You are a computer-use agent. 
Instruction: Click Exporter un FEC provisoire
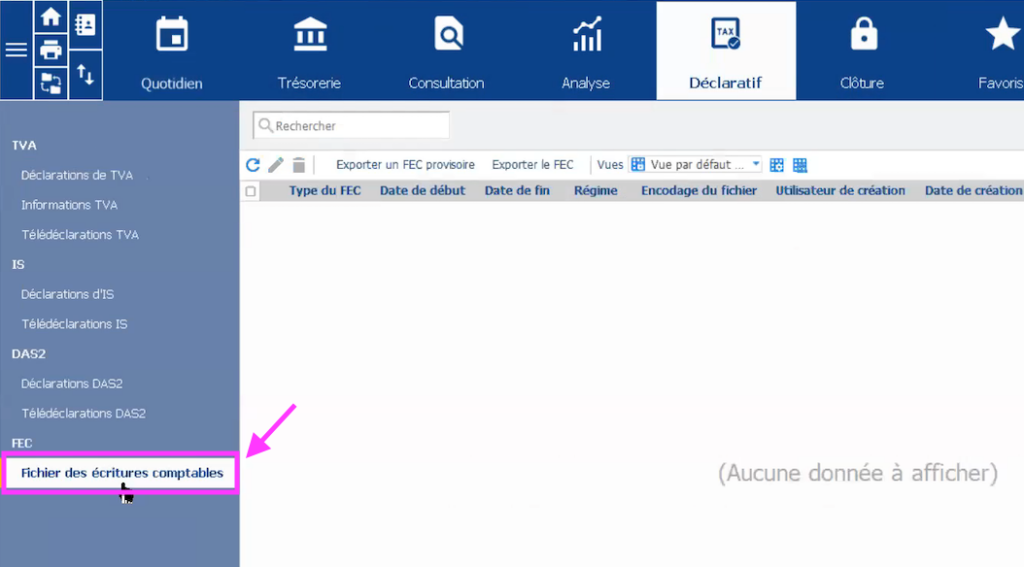pos(406,165)
